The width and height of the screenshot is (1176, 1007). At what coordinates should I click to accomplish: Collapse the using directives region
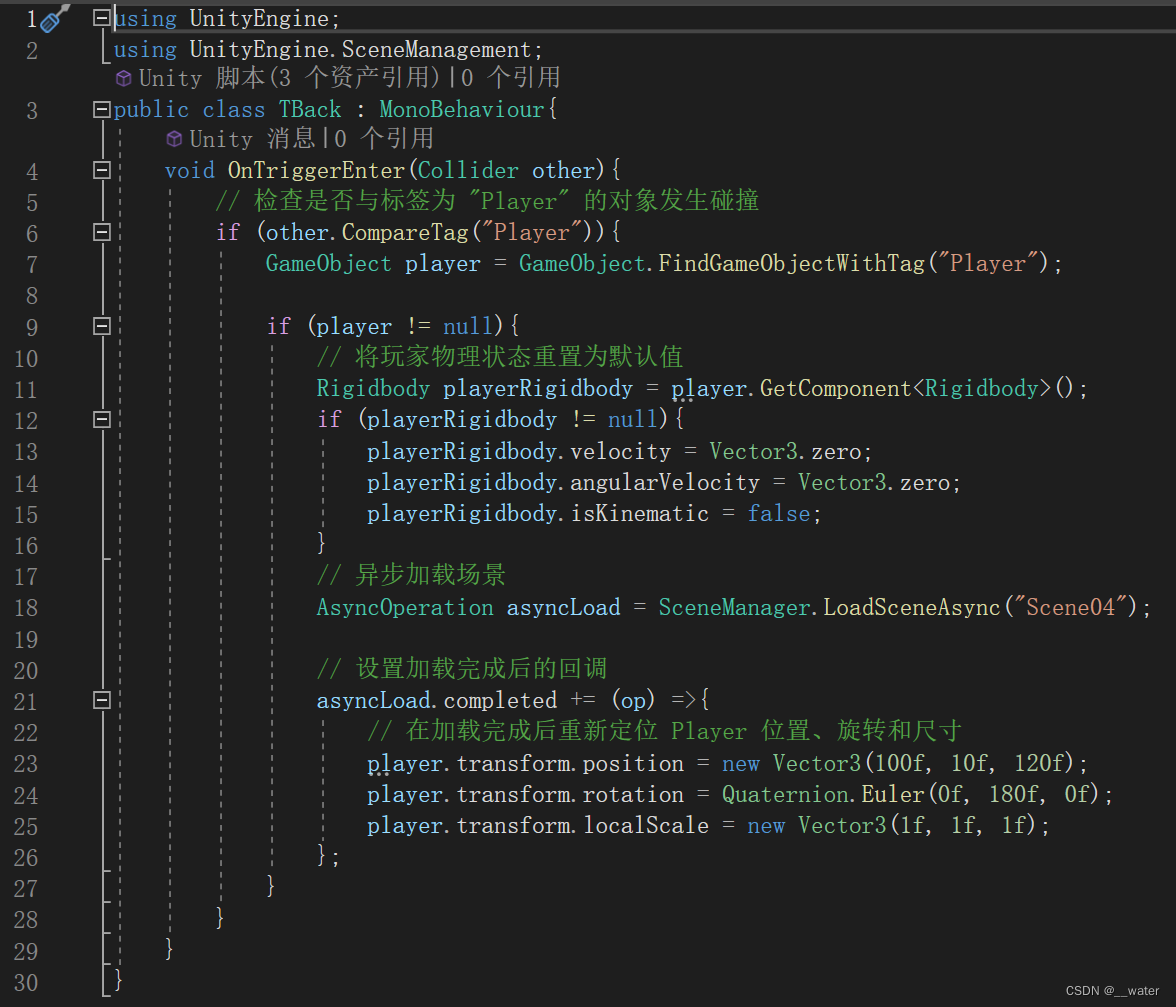[101, 16]
